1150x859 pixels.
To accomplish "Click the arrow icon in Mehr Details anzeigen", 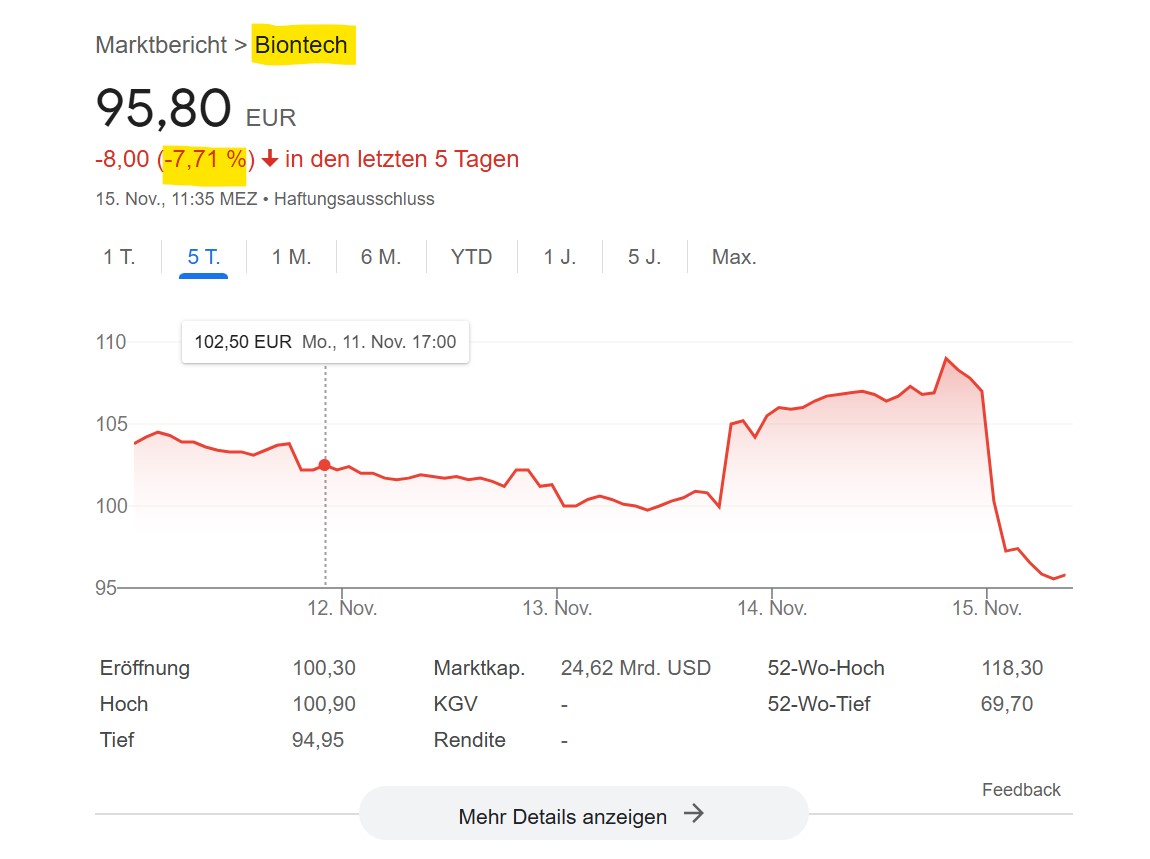I will pos(694,814).
